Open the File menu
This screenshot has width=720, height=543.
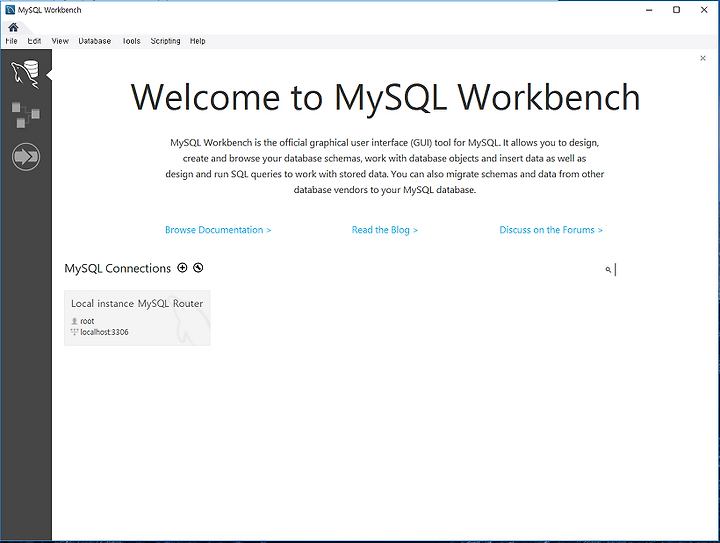click(11, 41)
